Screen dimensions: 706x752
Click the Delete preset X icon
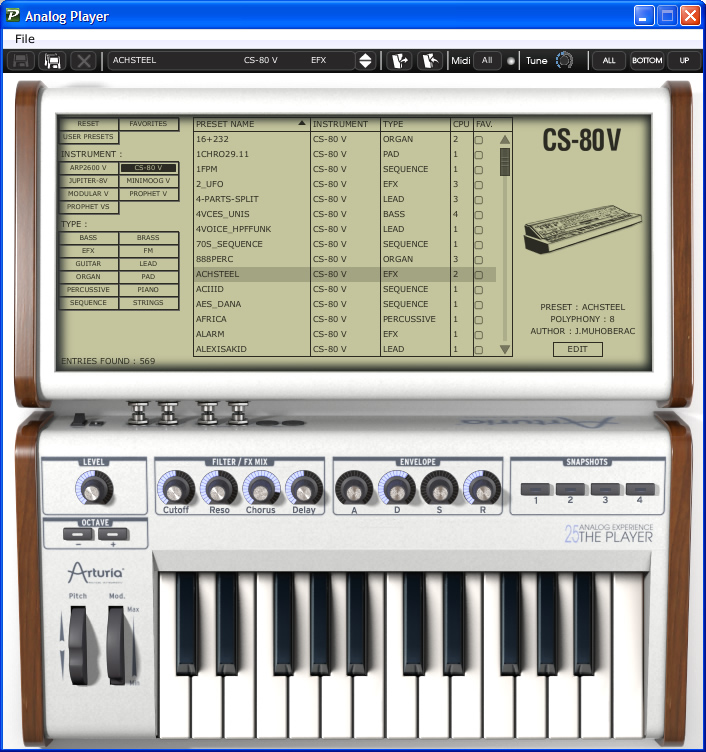83,61
